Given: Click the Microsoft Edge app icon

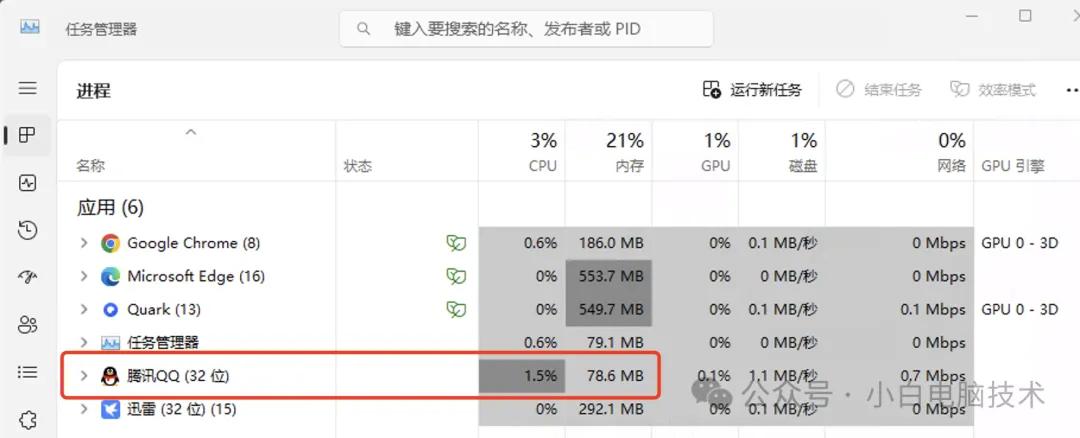Looking at the screenshot, I should [110, 276].
